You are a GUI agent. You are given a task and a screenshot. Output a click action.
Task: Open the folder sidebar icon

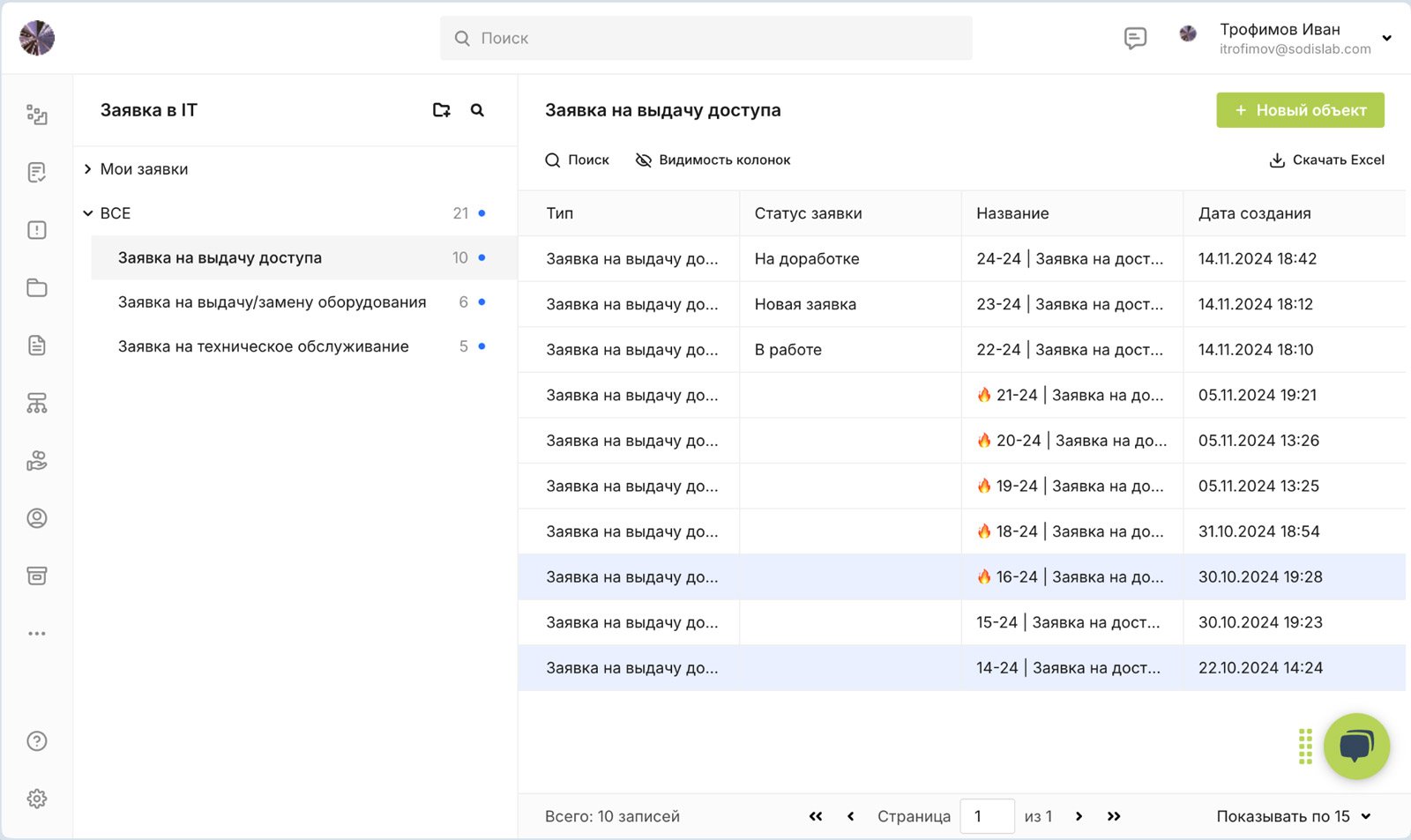37,287
